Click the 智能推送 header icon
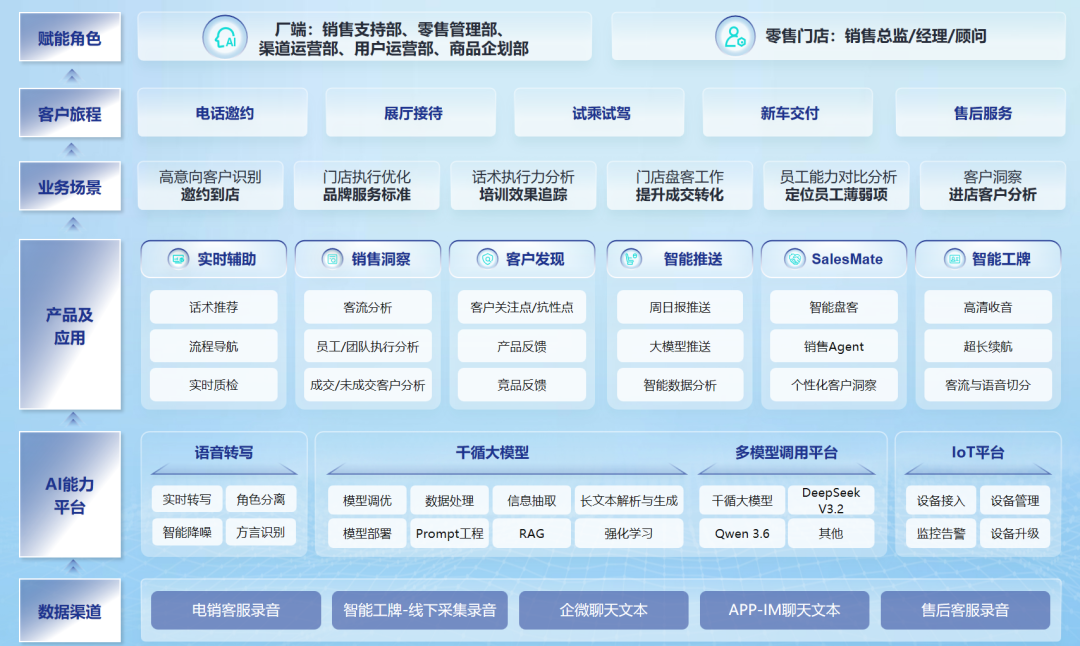This screenshot has height=646, width=1080. coord(630,259)
